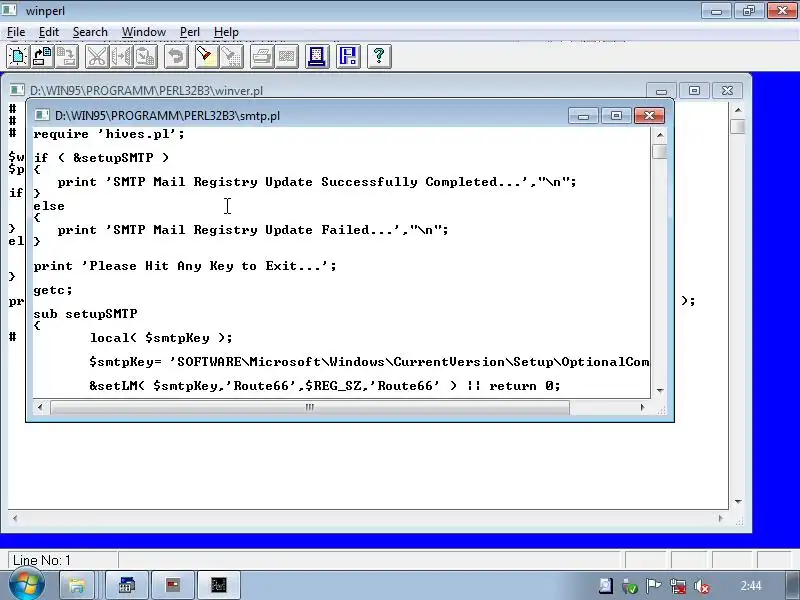The image size is (800, 600).
Task: Click the greyed icon right of Print
Action: (286, 56)
